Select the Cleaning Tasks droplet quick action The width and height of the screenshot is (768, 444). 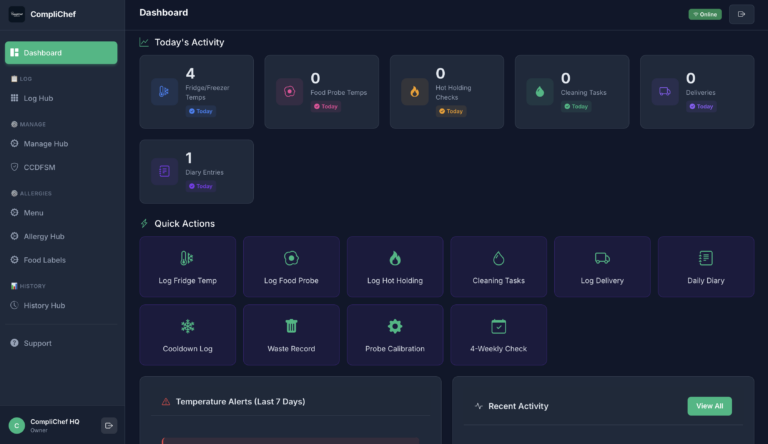point(498,258)
